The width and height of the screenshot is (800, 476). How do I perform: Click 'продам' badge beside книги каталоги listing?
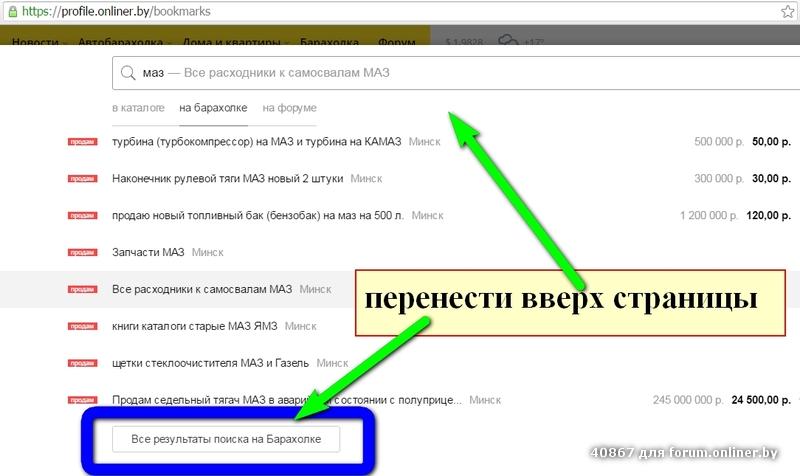[81, 326]
